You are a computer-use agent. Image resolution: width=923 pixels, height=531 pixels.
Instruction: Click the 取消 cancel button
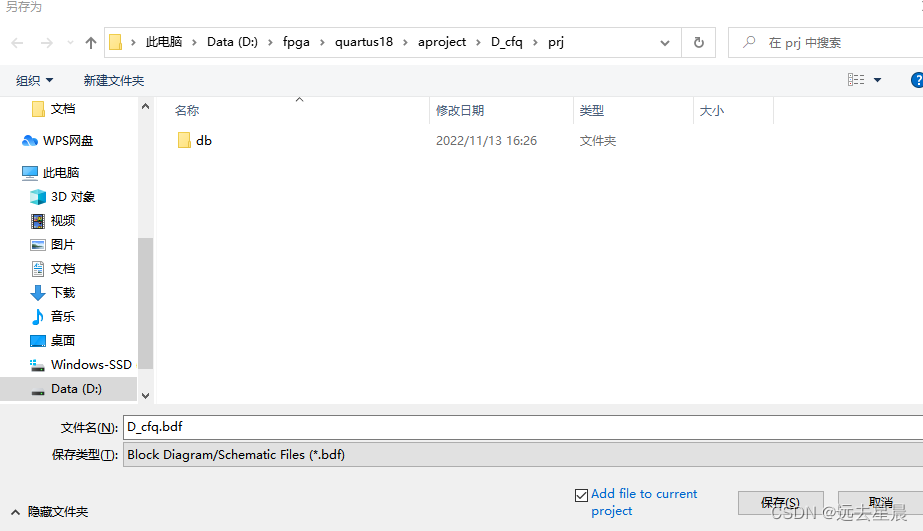(881, 503)
